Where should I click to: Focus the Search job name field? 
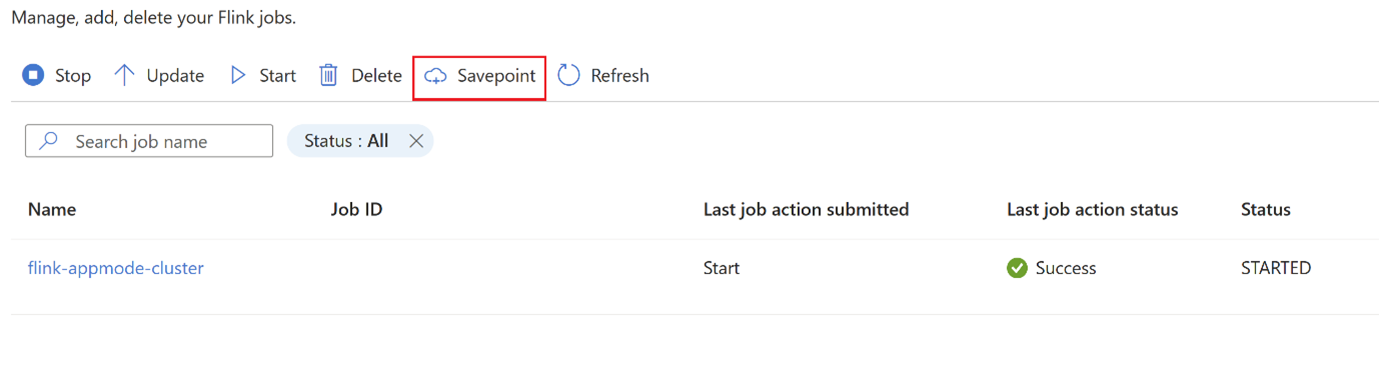click(x=149, y=141)
